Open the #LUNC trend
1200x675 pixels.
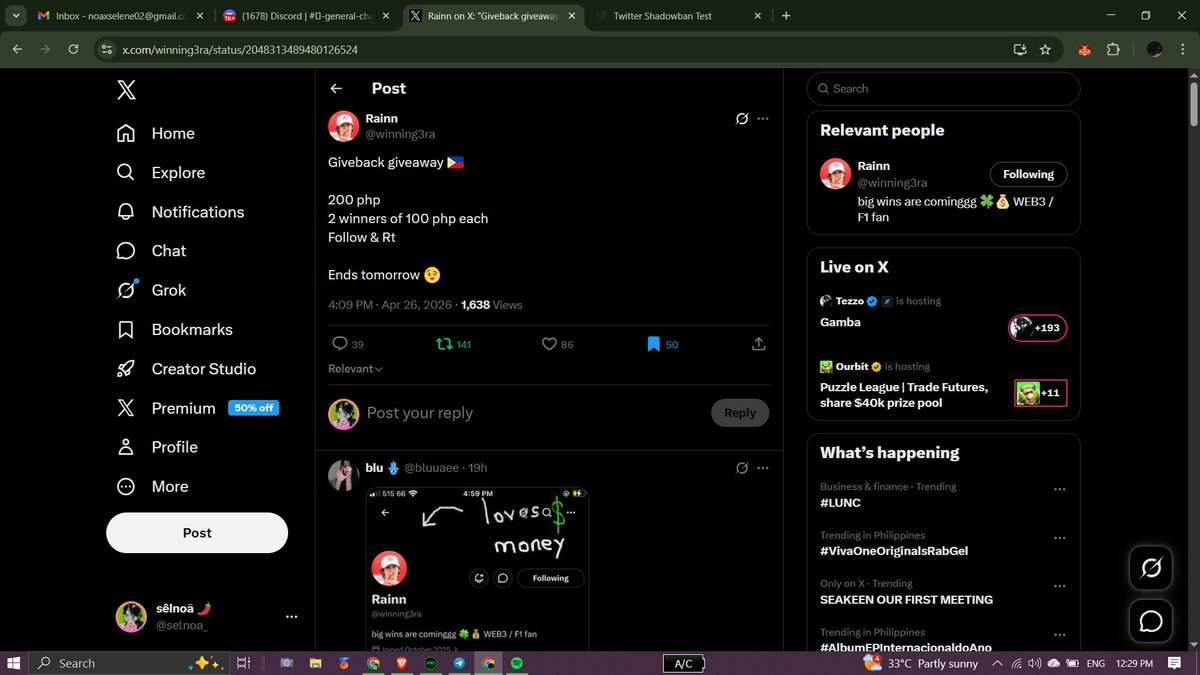[840, 503]
